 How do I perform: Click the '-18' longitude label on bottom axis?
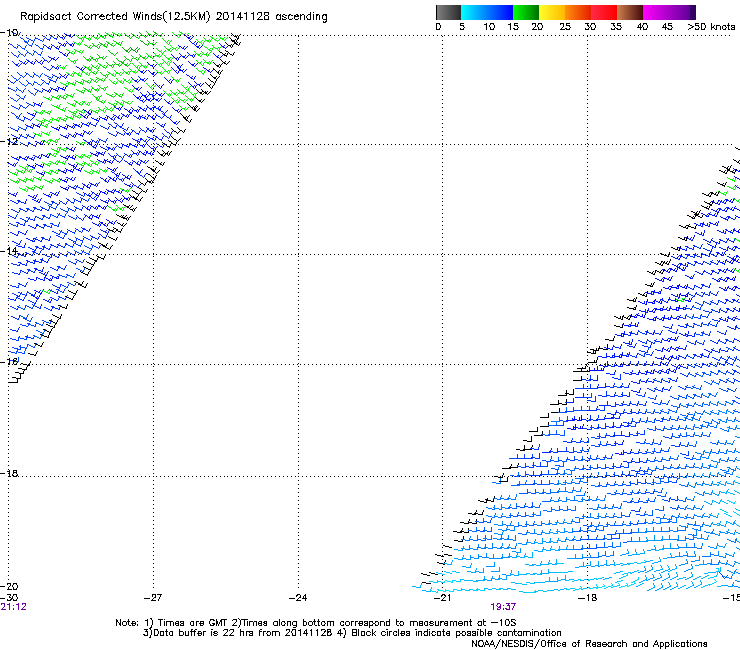point(588,598)
